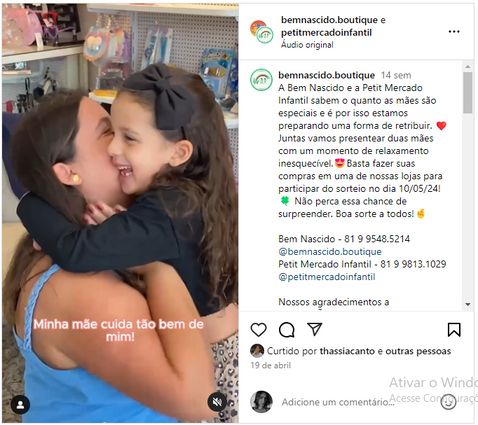Like the post with the heart icon
This screenshot has height=425, width=478.
258,330
